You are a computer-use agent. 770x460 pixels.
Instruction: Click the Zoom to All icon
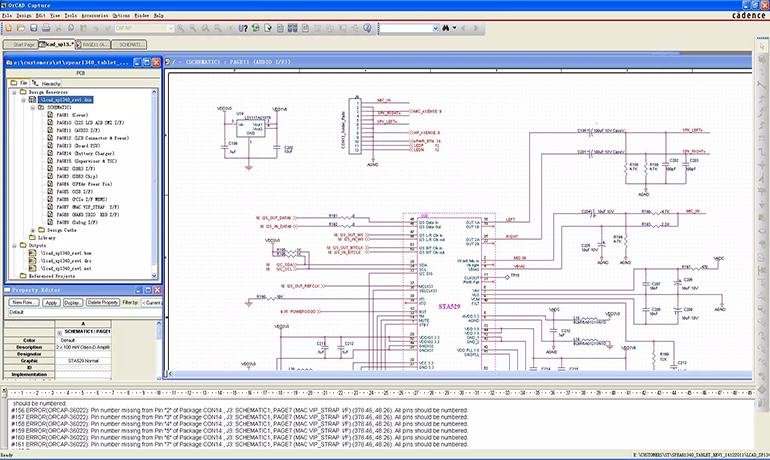(x=218, y=28)
